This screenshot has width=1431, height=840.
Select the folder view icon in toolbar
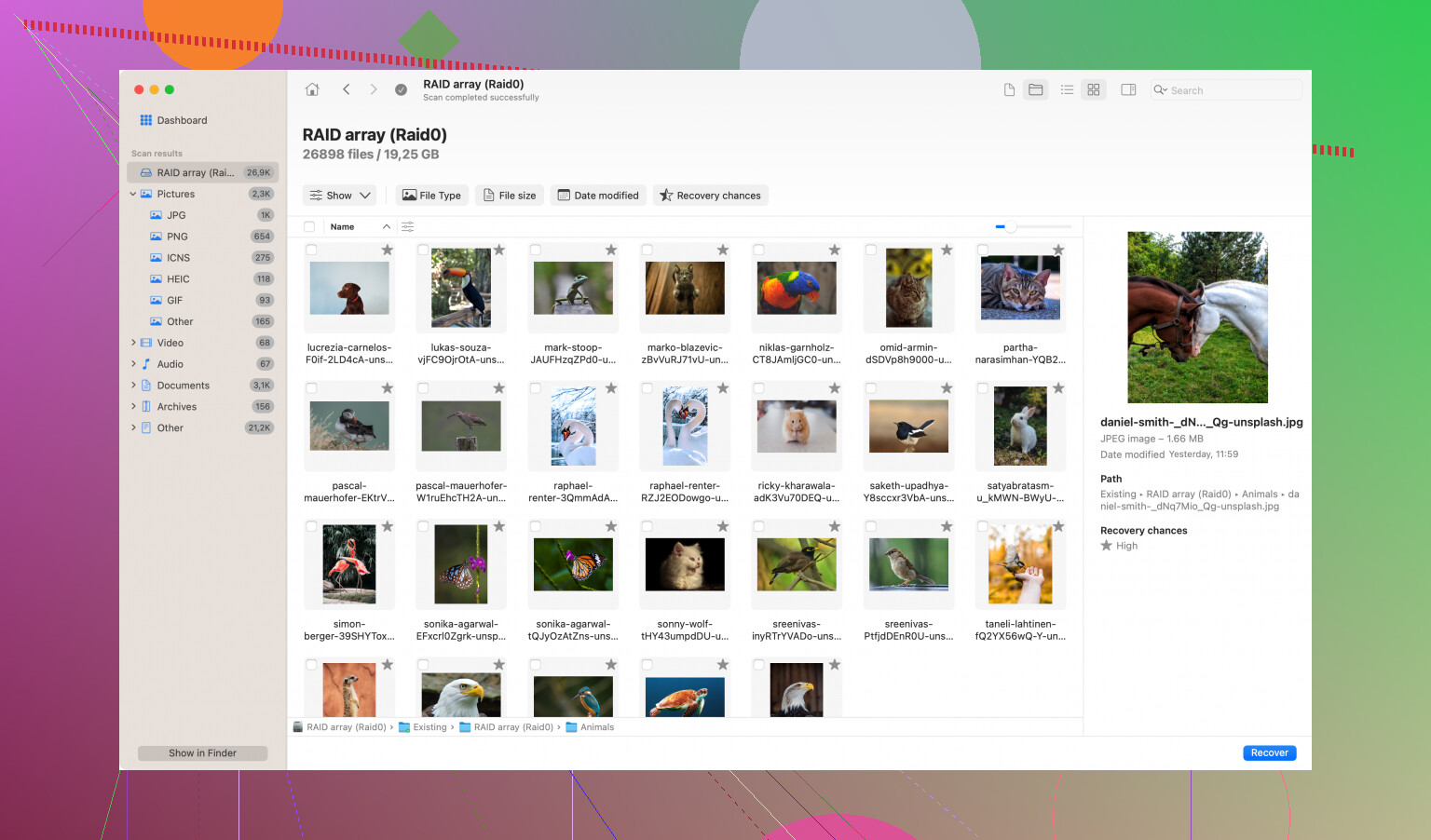pyautogui.click(x=1035, y=89)
